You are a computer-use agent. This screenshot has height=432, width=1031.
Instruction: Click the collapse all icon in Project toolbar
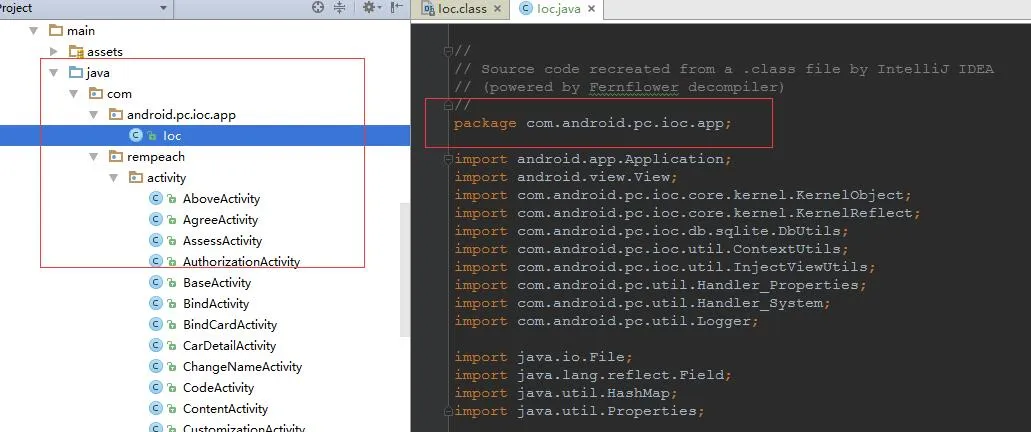339,8
